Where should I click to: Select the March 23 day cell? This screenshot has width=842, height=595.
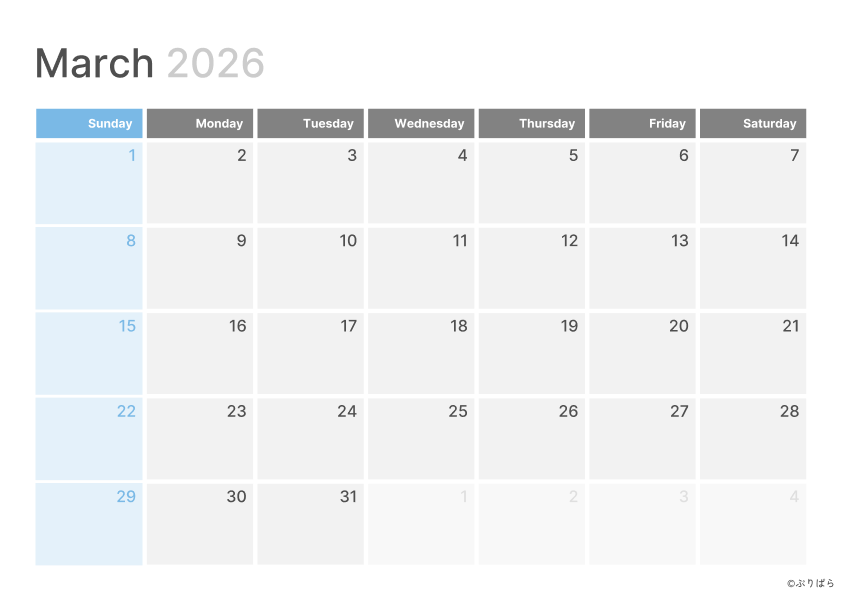click(200, 438)
